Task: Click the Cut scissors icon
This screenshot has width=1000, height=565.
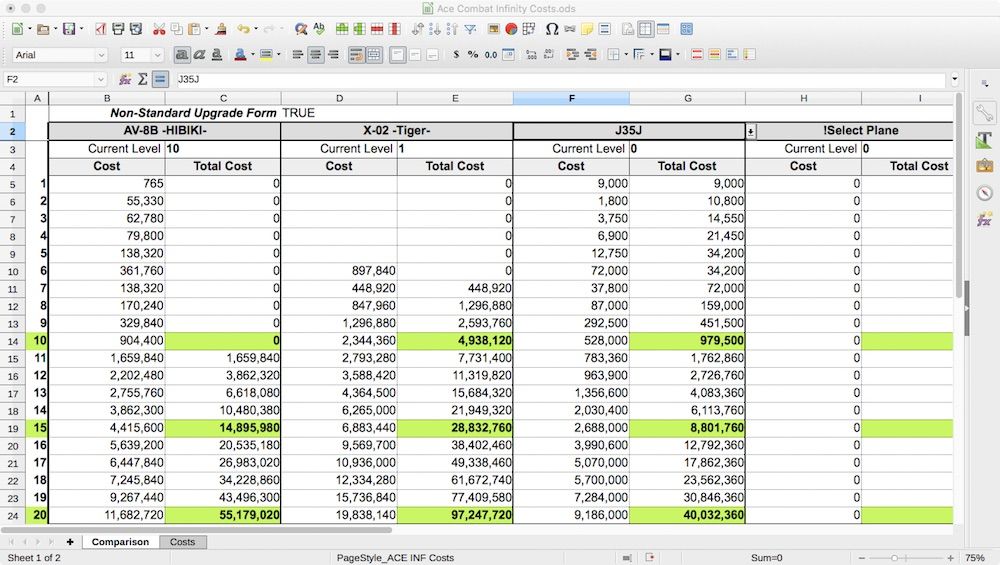Action: coord(158,29)
